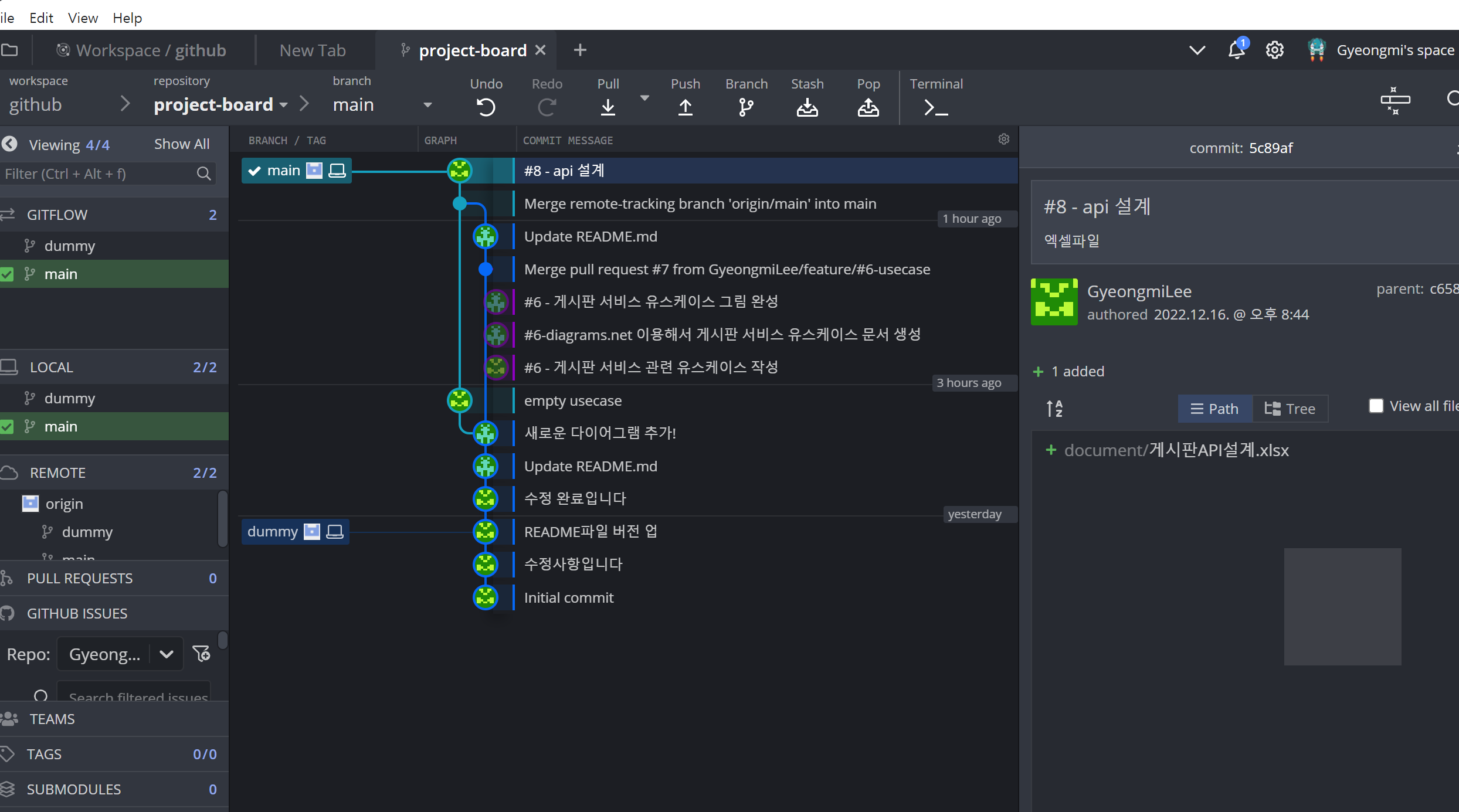Toggle View all files checkbox

(x=1376, y=406)
